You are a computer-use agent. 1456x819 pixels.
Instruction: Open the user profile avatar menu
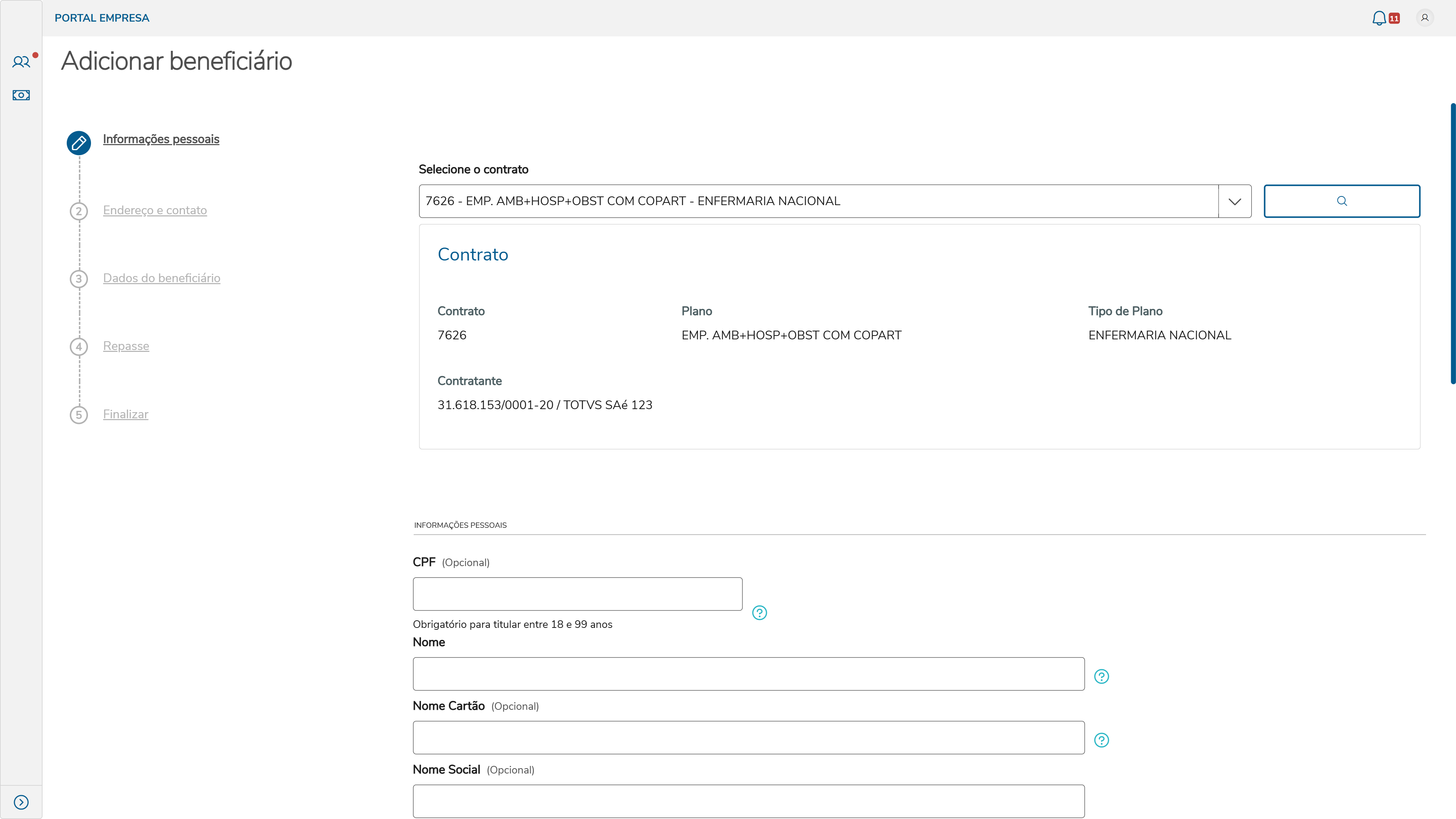1425,18
